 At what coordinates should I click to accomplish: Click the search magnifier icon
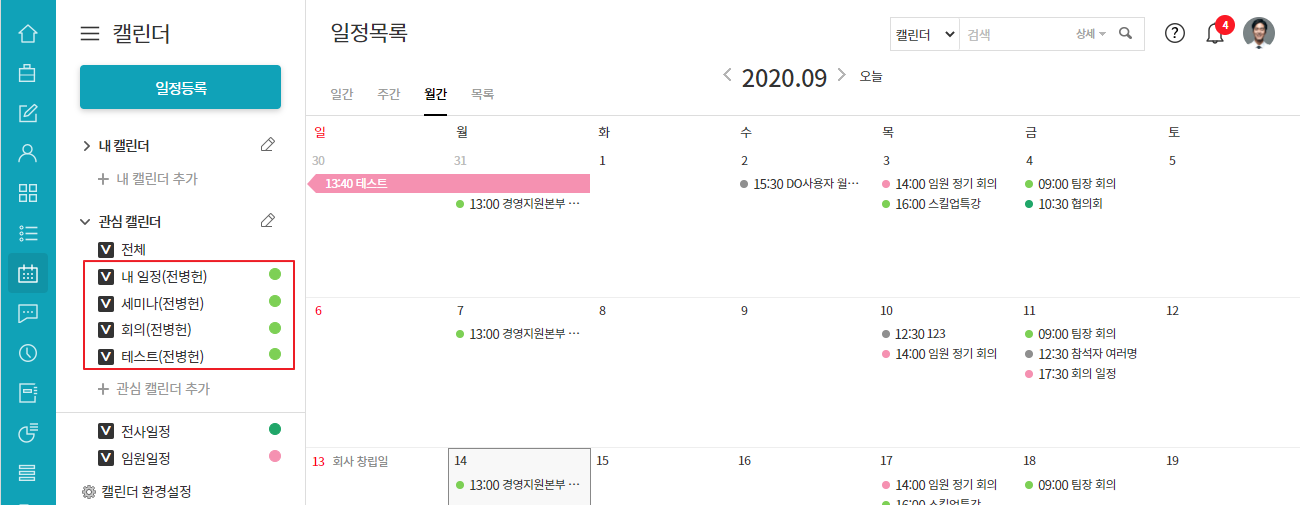pyautogui.click(x=1126, y=34)
